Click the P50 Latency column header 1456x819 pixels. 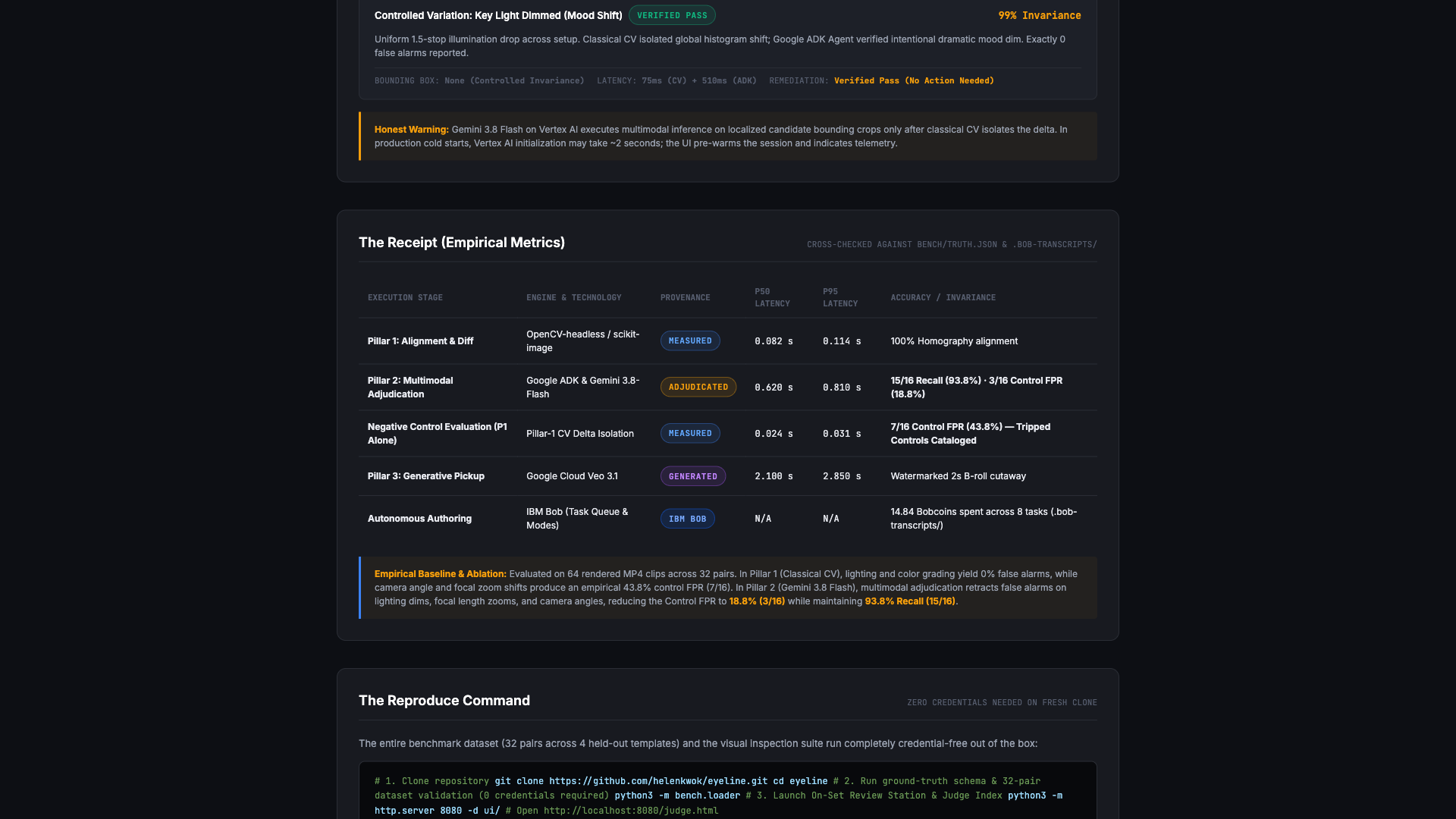tap(772, 297)
